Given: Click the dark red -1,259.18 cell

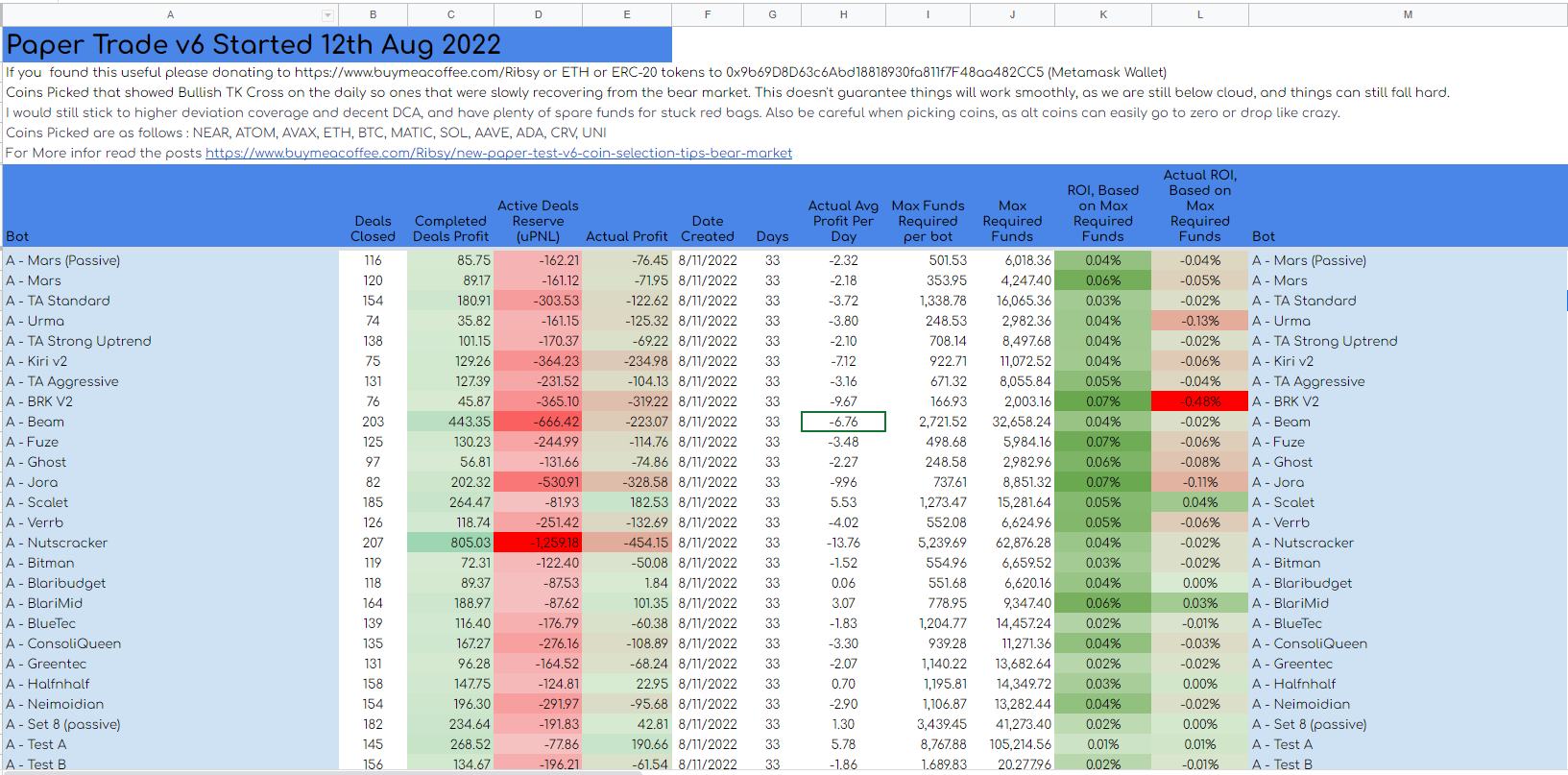Looking at the screenshot, I should pyautogui.click(x=538, y=543).
